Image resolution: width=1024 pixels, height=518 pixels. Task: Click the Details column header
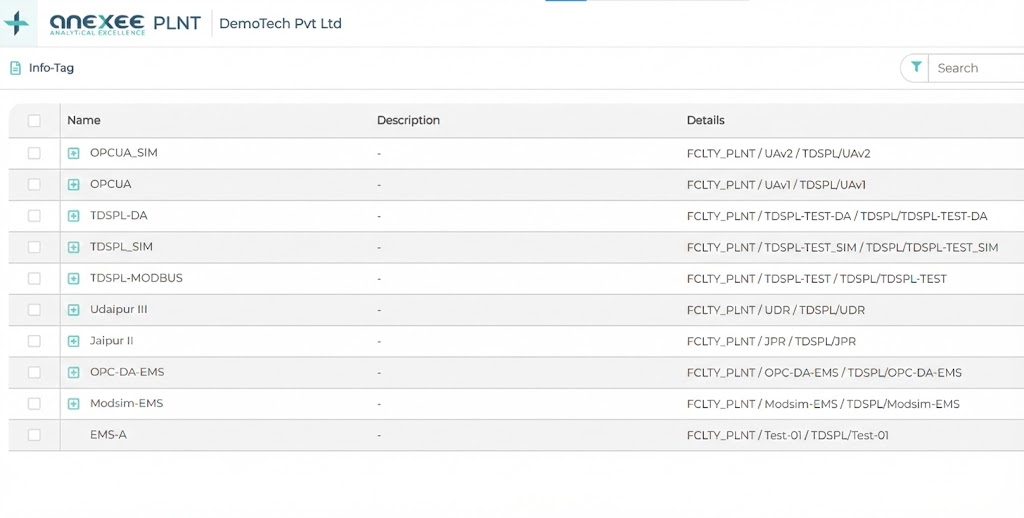705,121
